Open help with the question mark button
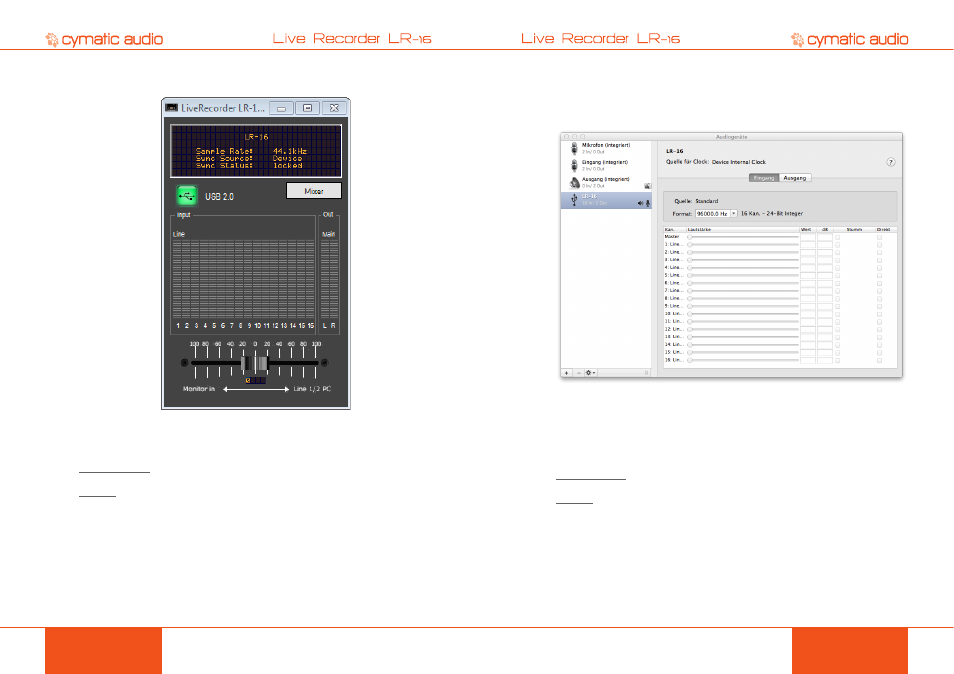The width and height of the screenshot is (954, 674). click(x=891, y=162)
